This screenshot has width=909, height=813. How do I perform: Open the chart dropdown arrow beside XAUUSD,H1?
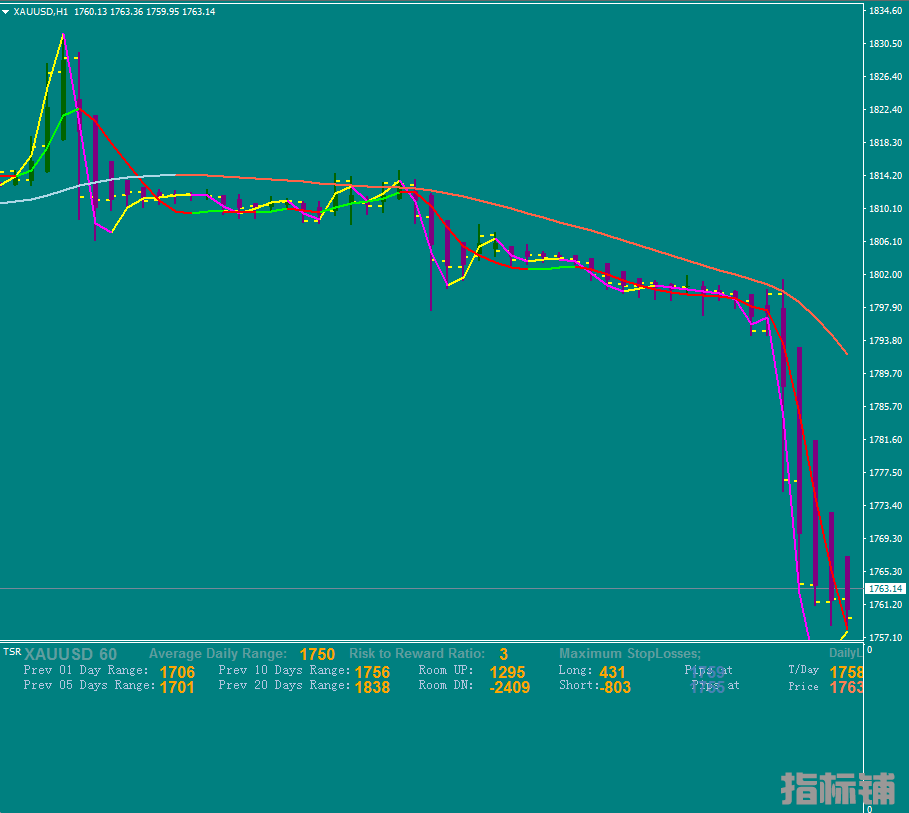[x=6, y=11]
